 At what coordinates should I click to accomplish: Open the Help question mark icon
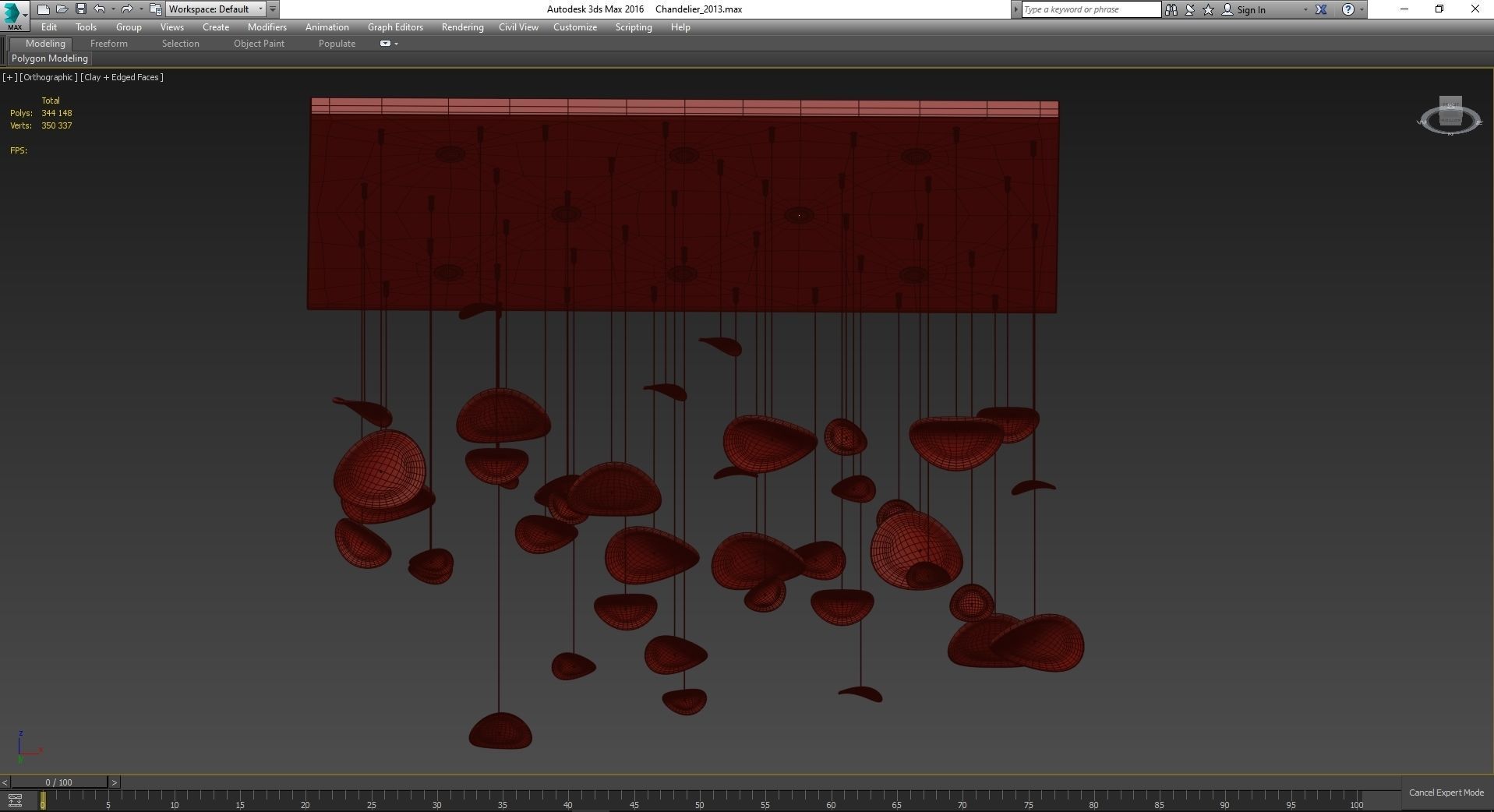[x=1347, y=9]
